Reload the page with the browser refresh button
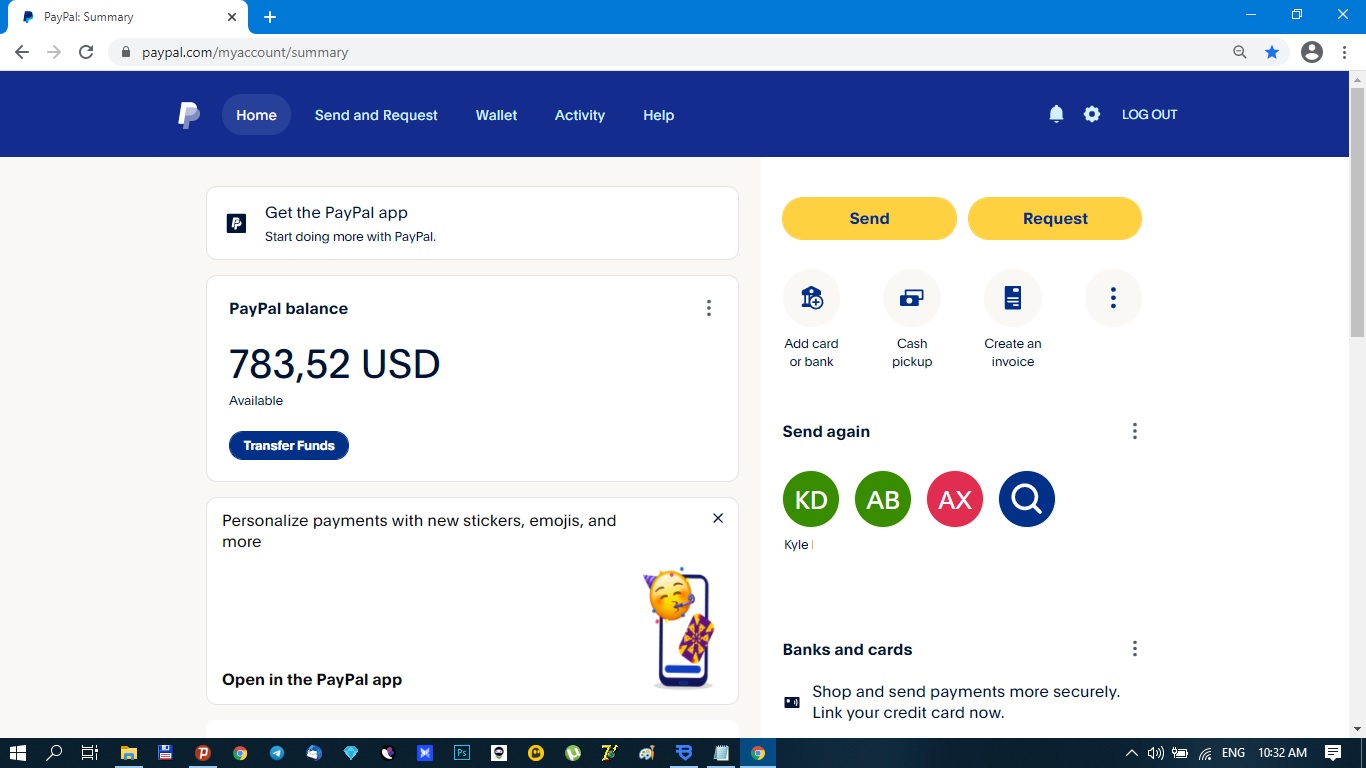 click(x=86, y=52)
